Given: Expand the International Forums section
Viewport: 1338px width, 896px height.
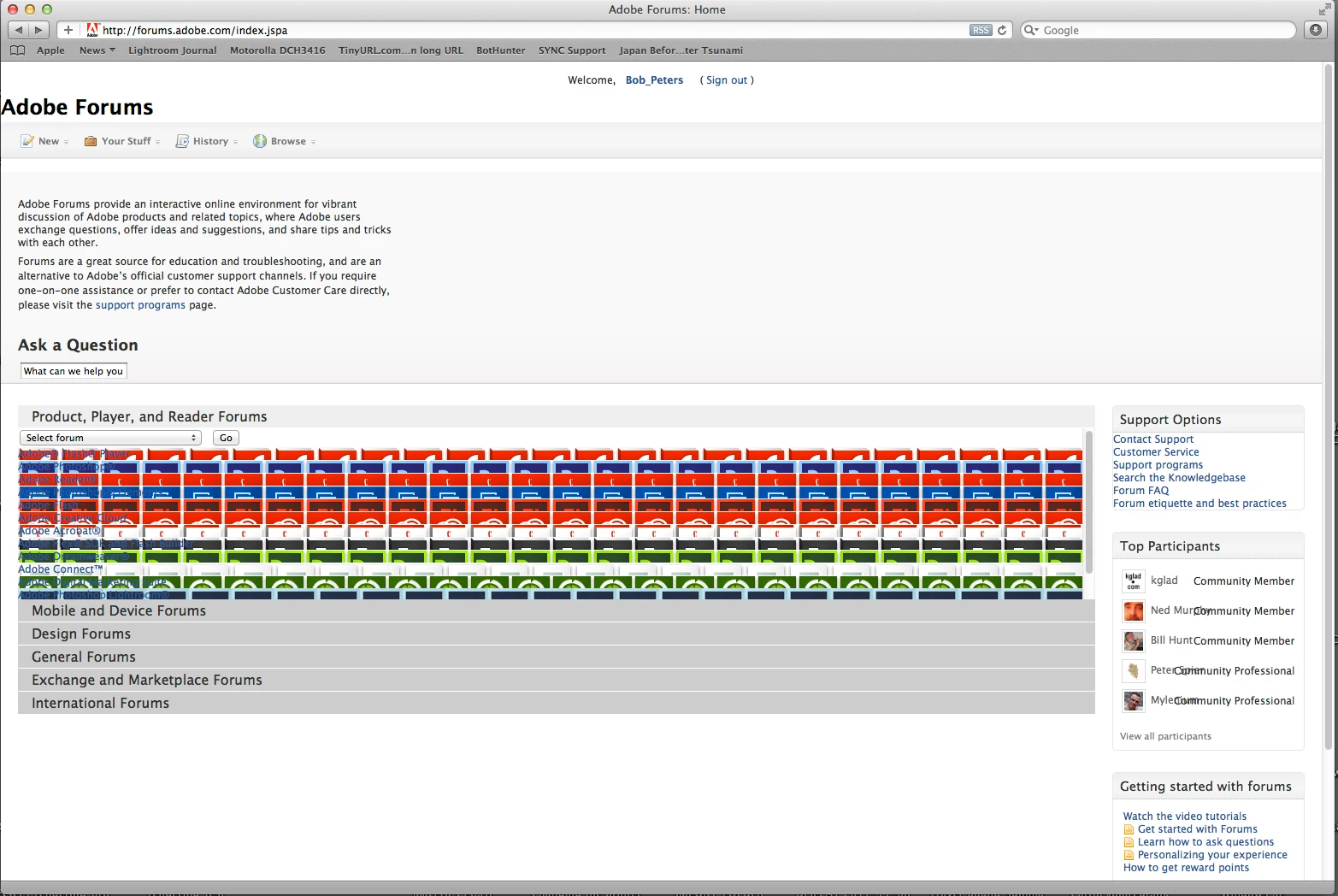Looking at the screenshot, I should [x=556, y=703].
